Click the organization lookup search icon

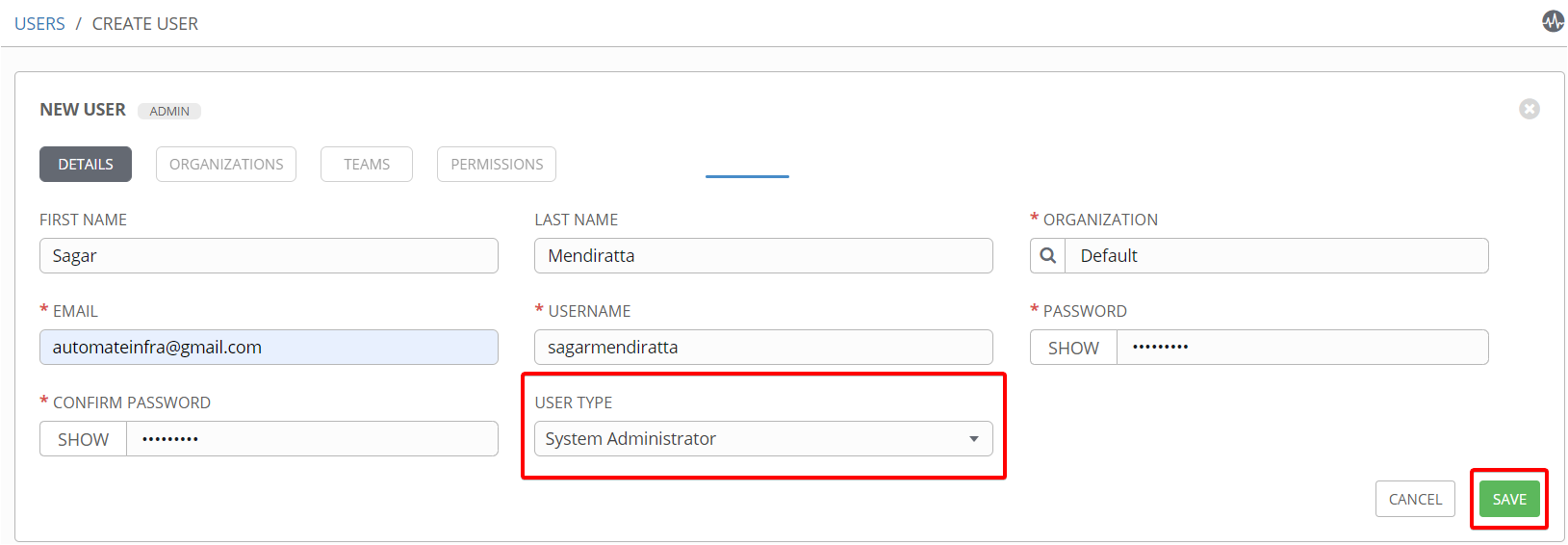(1048, 256)
